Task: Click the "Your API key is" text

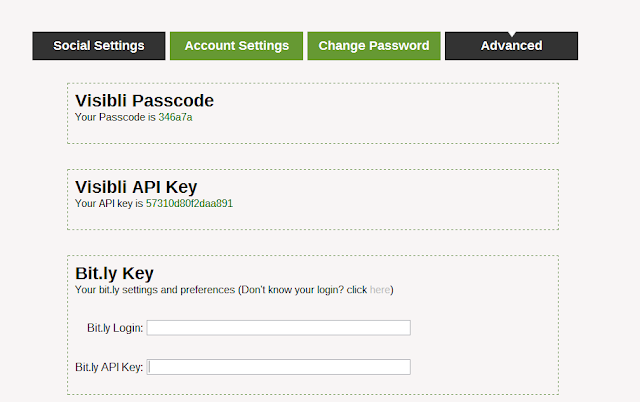Action: click(109, 203)
